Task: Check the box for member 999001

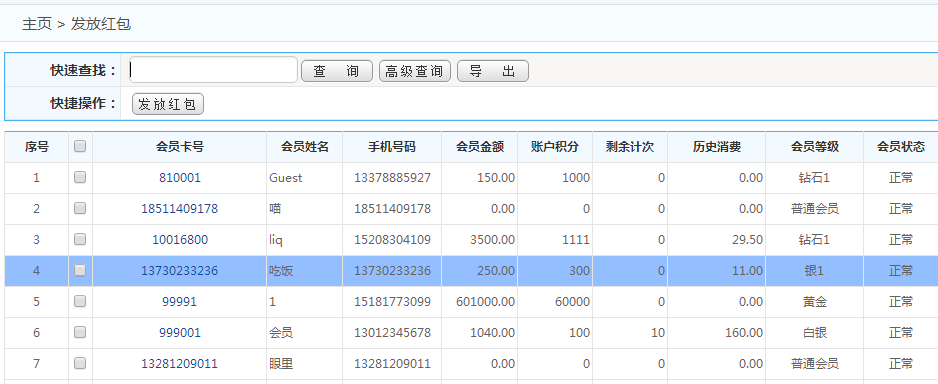Action: pos(80,333)
